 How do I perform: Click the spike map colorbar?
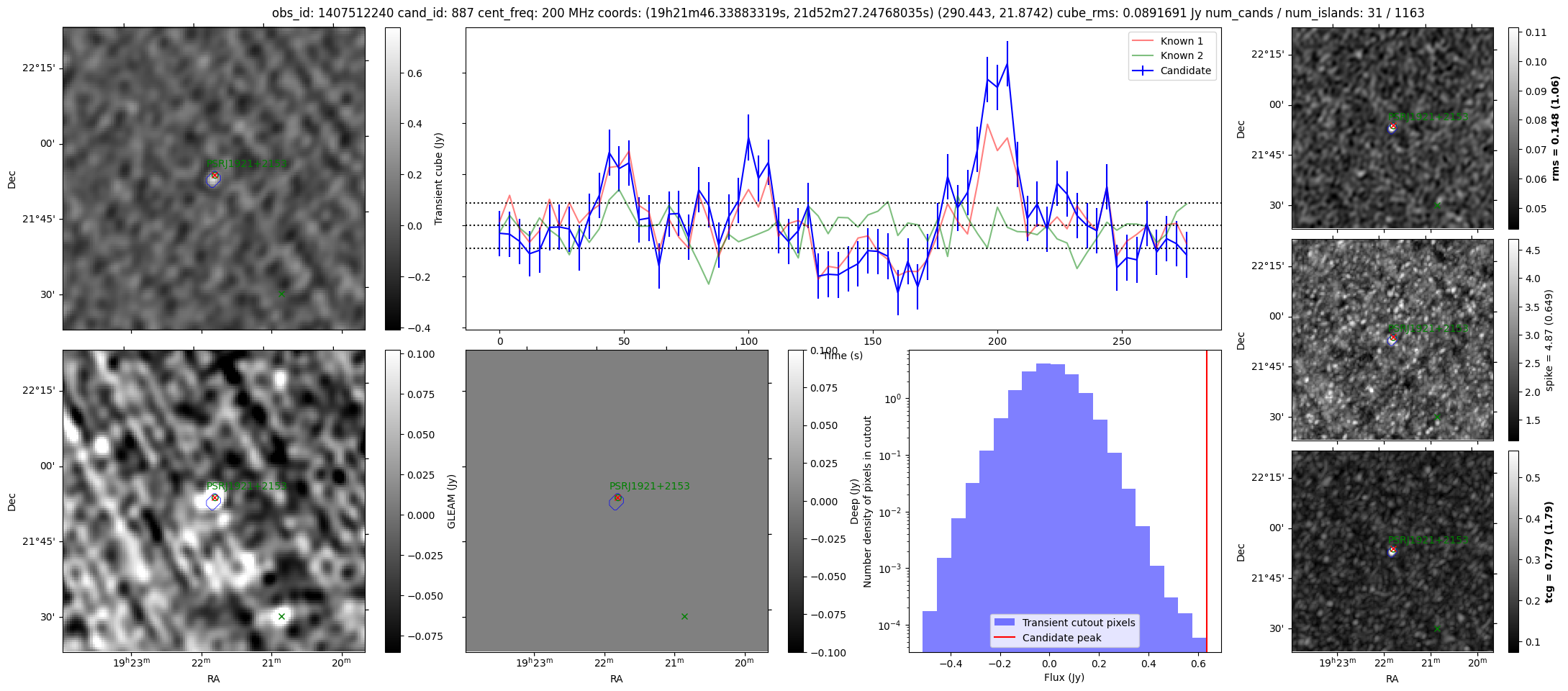pyautogui.click(x=1513, y=339)
